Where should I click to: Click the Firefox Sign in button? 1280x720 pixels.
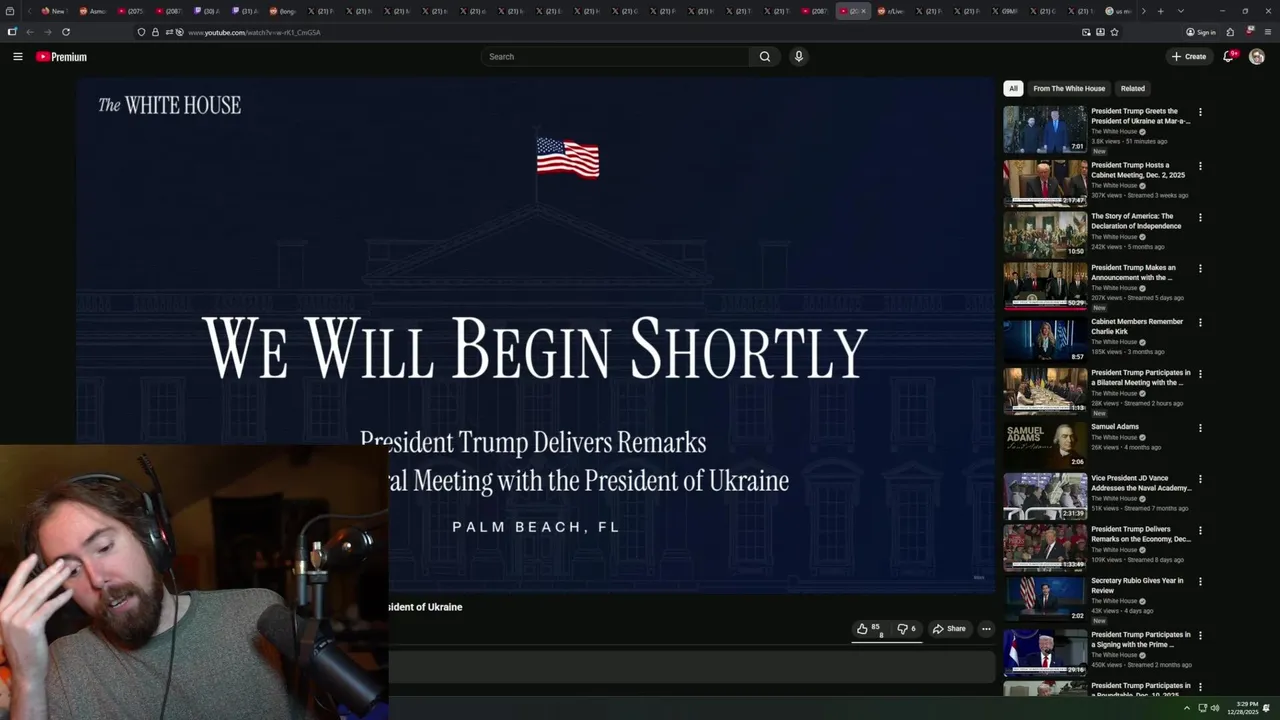pyautogui.click(x=1201, y=32)
